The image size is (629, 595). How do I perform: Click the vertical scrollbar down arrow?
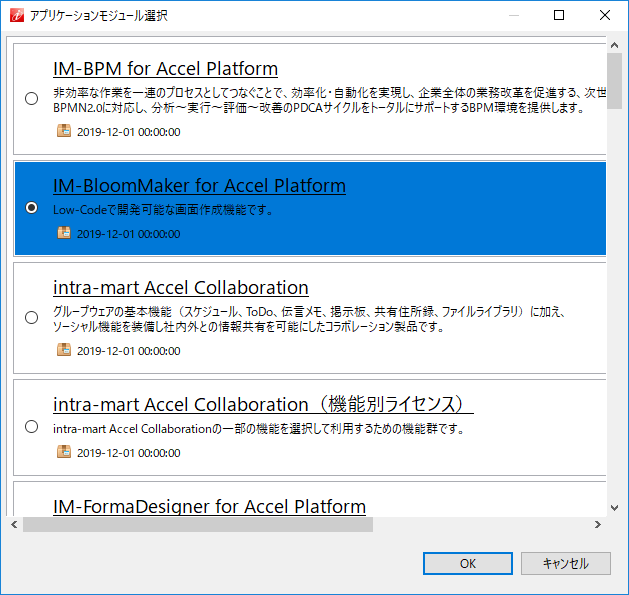(614, 508)
